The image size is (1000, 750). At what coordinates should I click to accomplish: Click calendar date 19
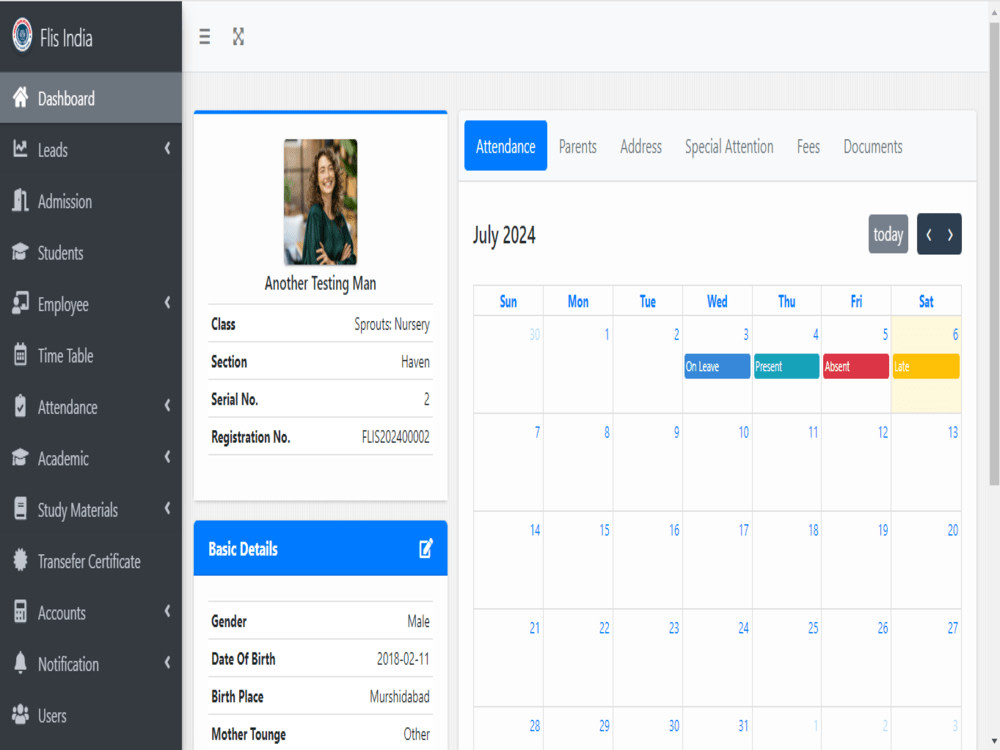(x=883, y=530)
